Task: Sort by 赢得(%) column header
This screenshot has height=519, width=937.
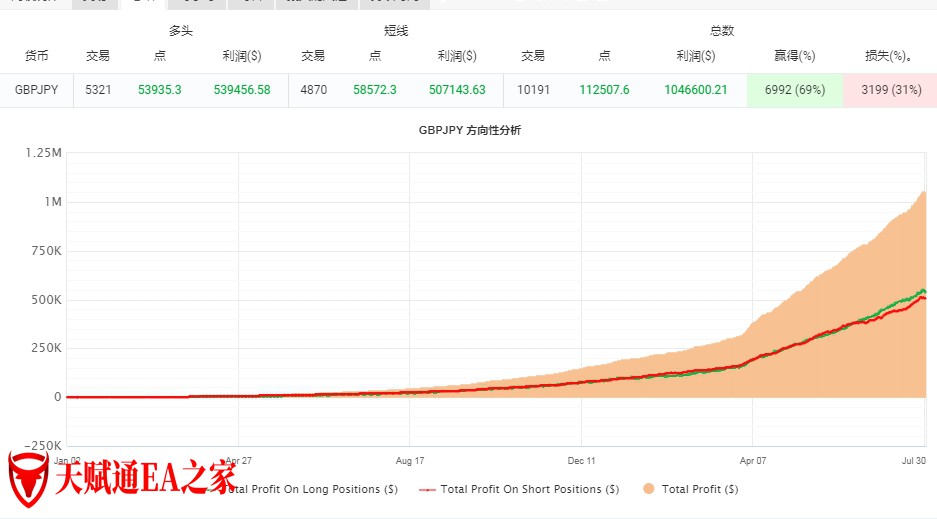Action: (x=794, y=56)
